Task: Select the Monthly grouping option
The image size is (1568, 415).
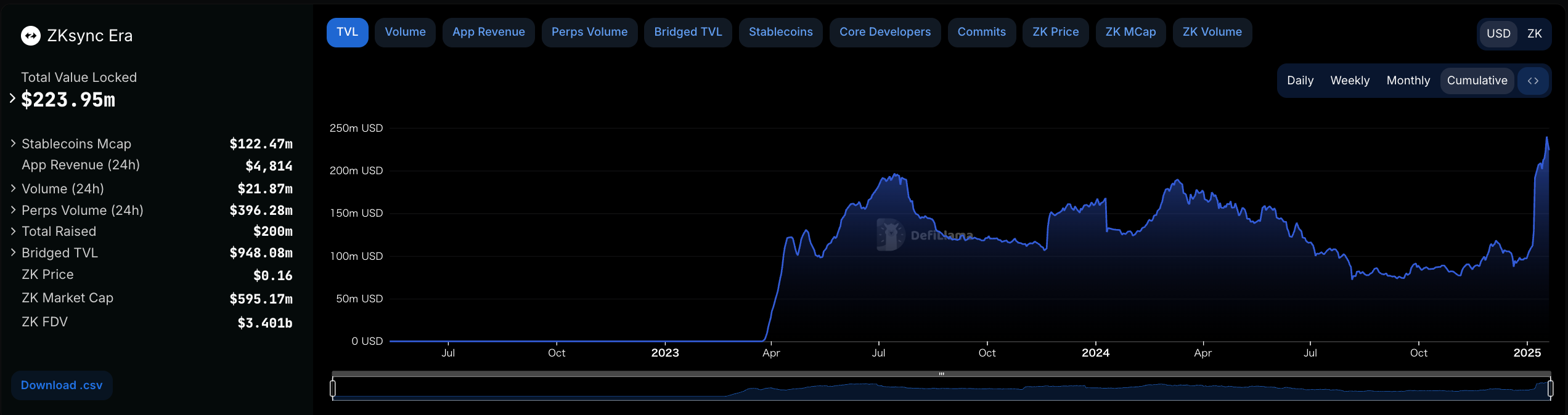Action: click(x=1408, y=81)
